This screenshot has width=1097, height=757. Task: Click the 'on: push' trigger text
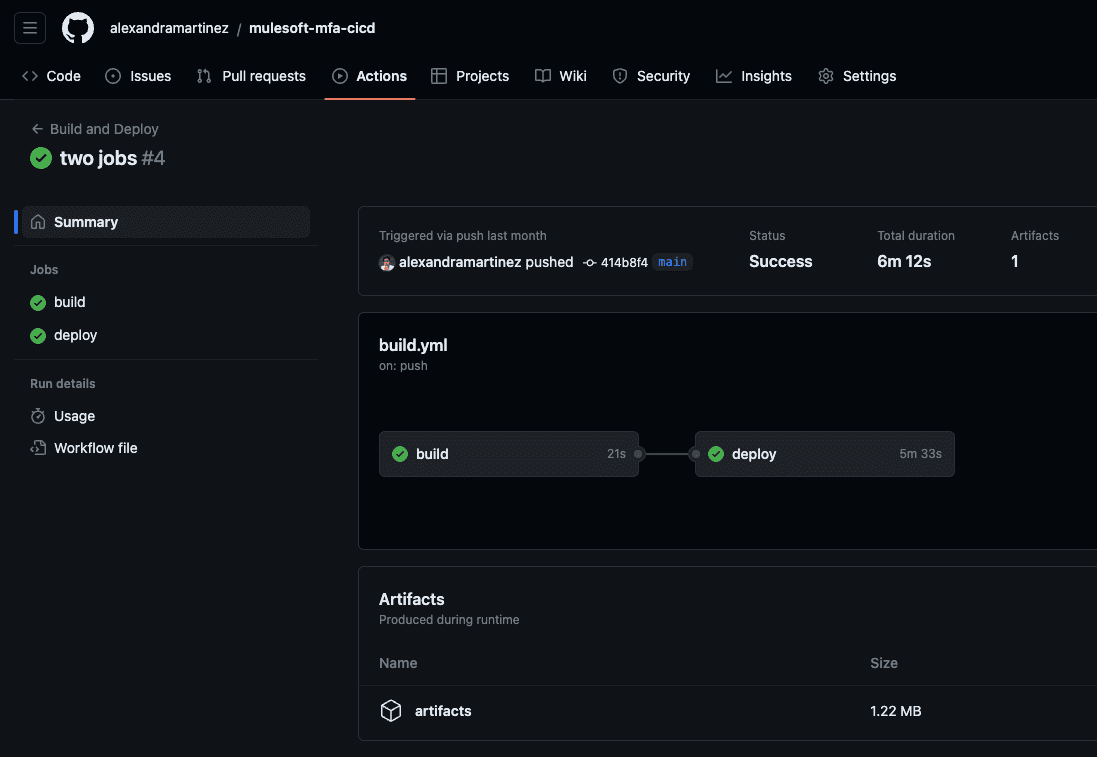tap(403, 366)
